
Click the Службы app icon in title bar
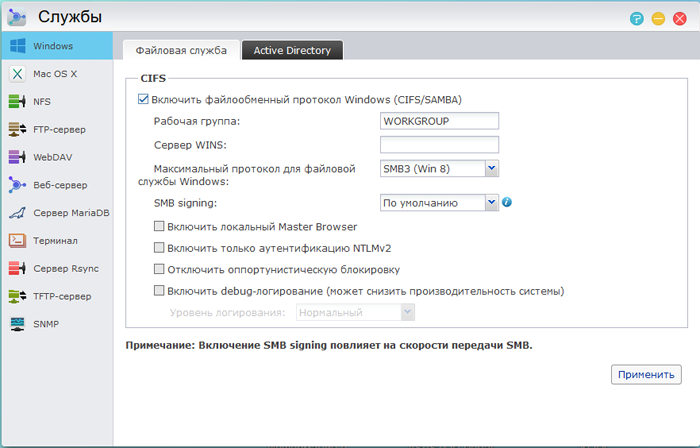[17, 17]
